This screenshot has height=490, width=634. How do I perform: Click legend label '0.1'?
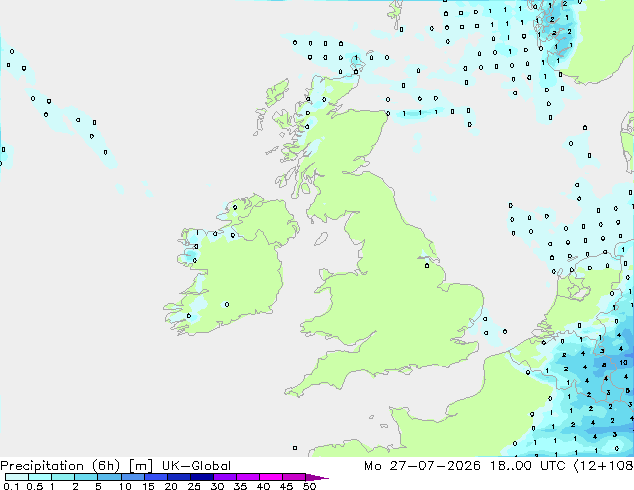tap(11, 486)
